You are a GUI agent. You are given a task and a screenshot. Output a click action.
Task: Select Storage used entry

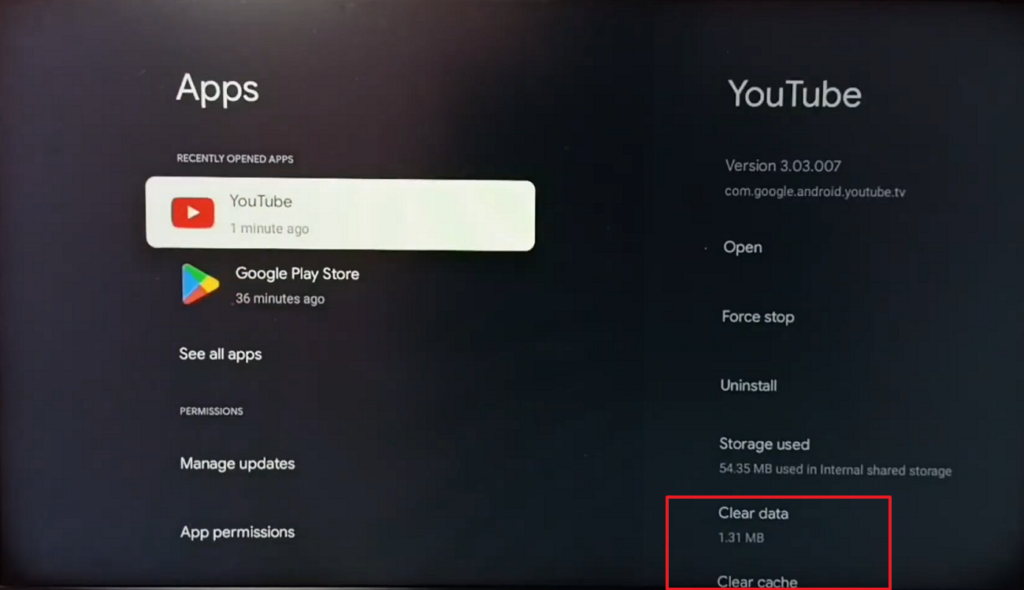click(x=835, y=456)
